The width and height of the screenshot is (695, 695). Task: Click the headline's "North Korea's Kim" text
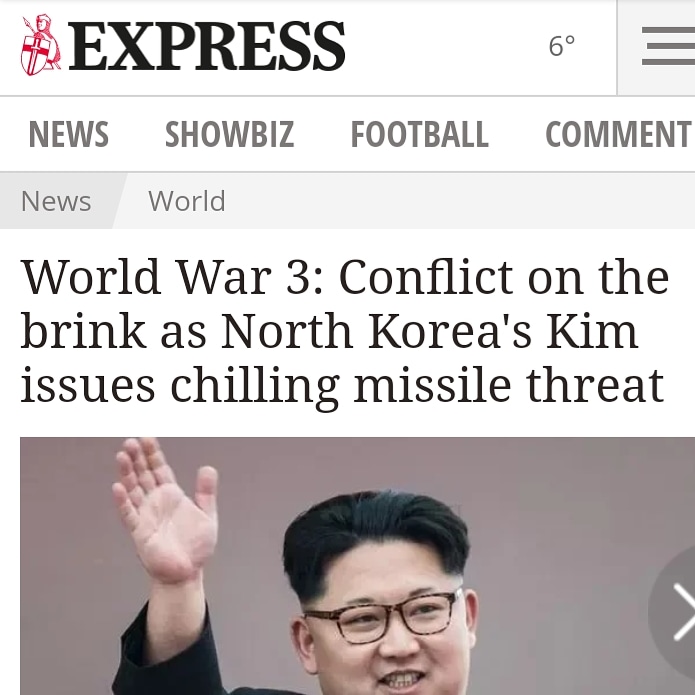(x=429, y=331)
